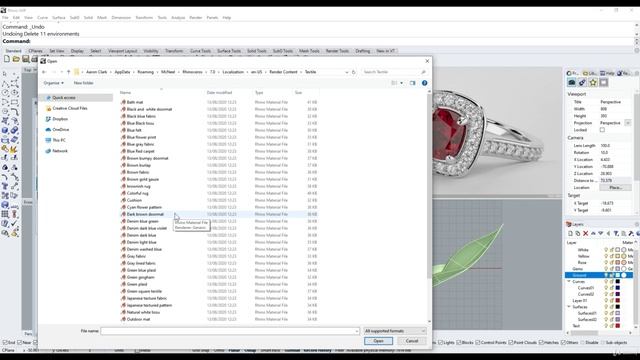640x360 pixels.
Task: Open the Help menu in Rhino
Action: click(227, 18)
